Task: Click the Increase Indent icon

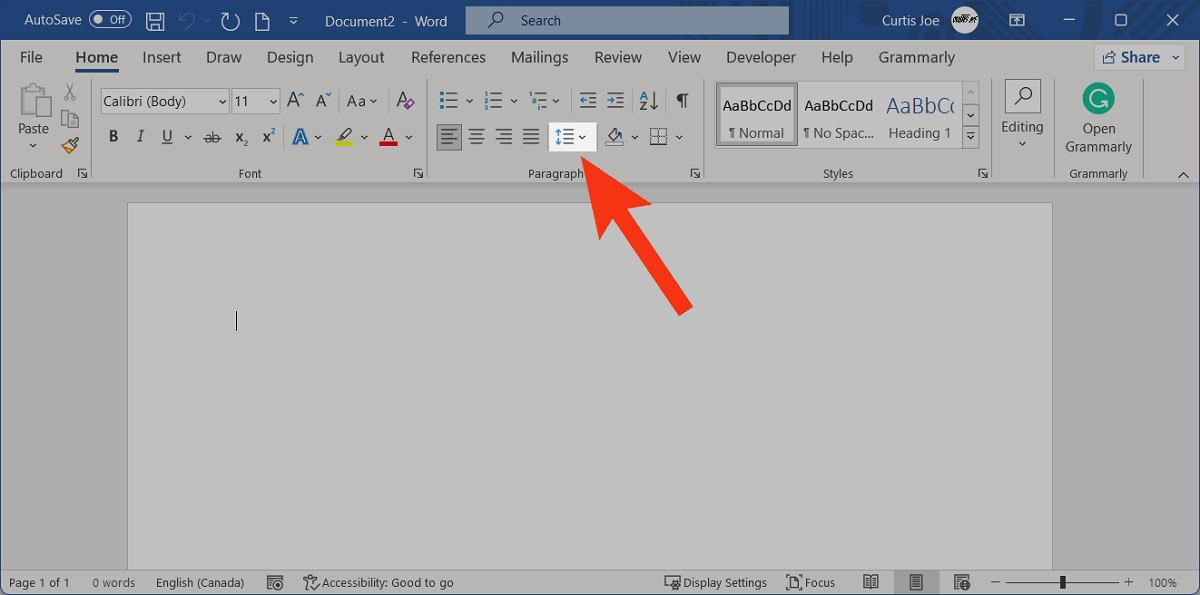Action: tap(615, 101)
